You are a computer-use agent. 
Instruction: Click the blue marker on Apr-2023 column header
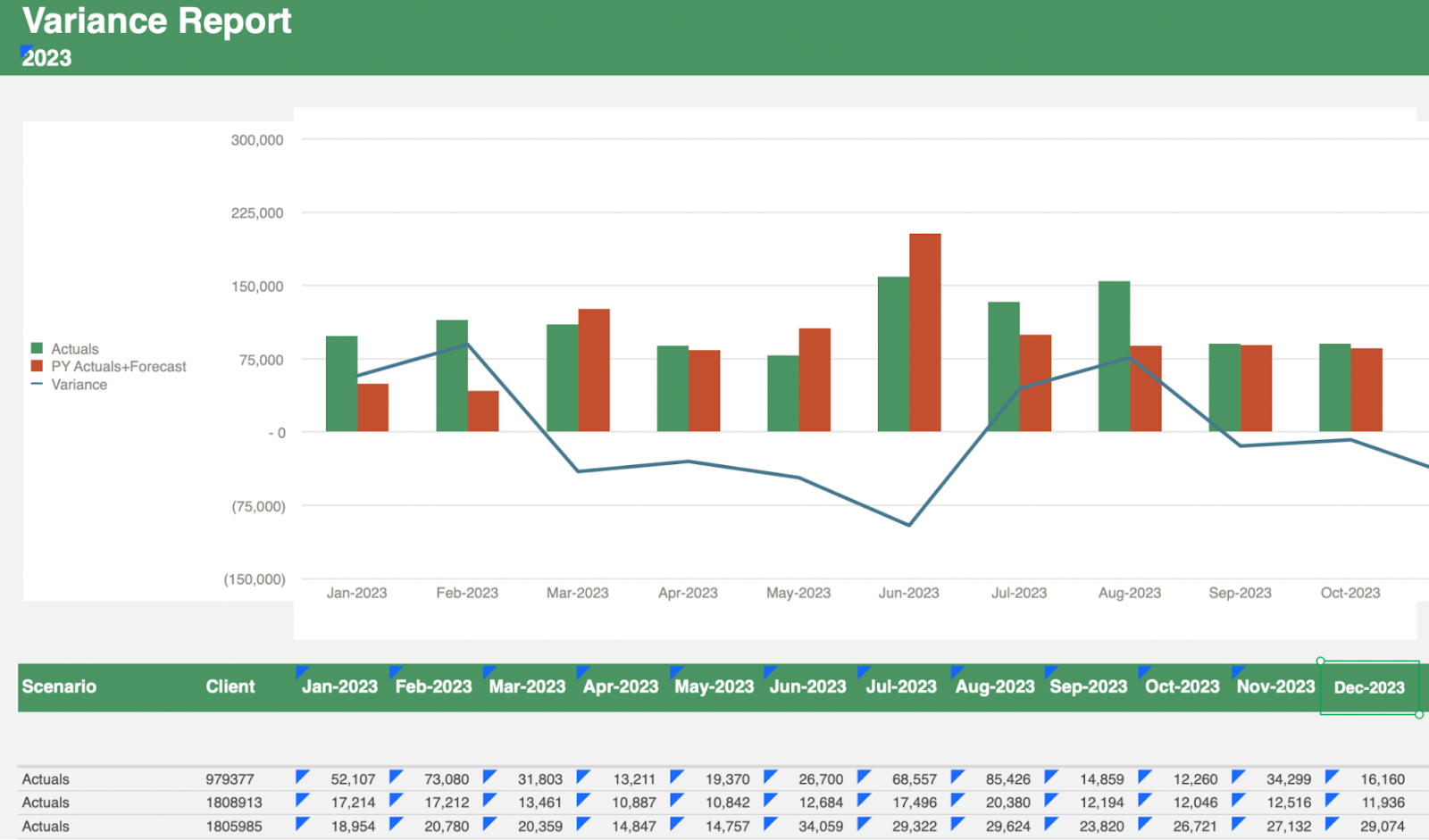[582, 671]
